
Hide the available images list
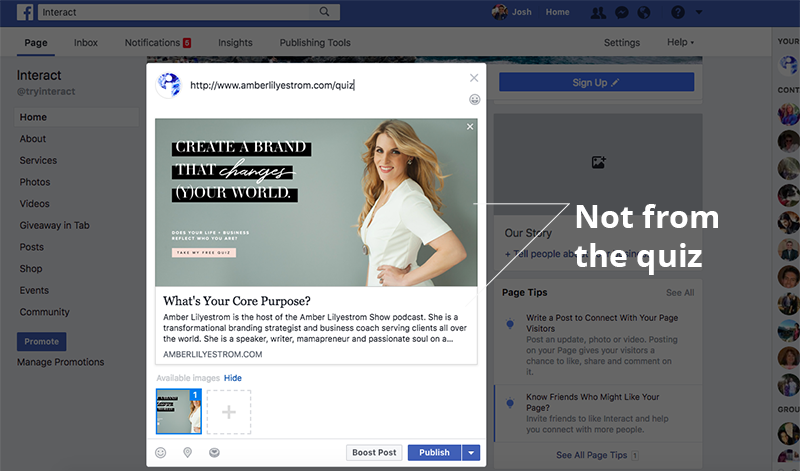tap(233, 378)
